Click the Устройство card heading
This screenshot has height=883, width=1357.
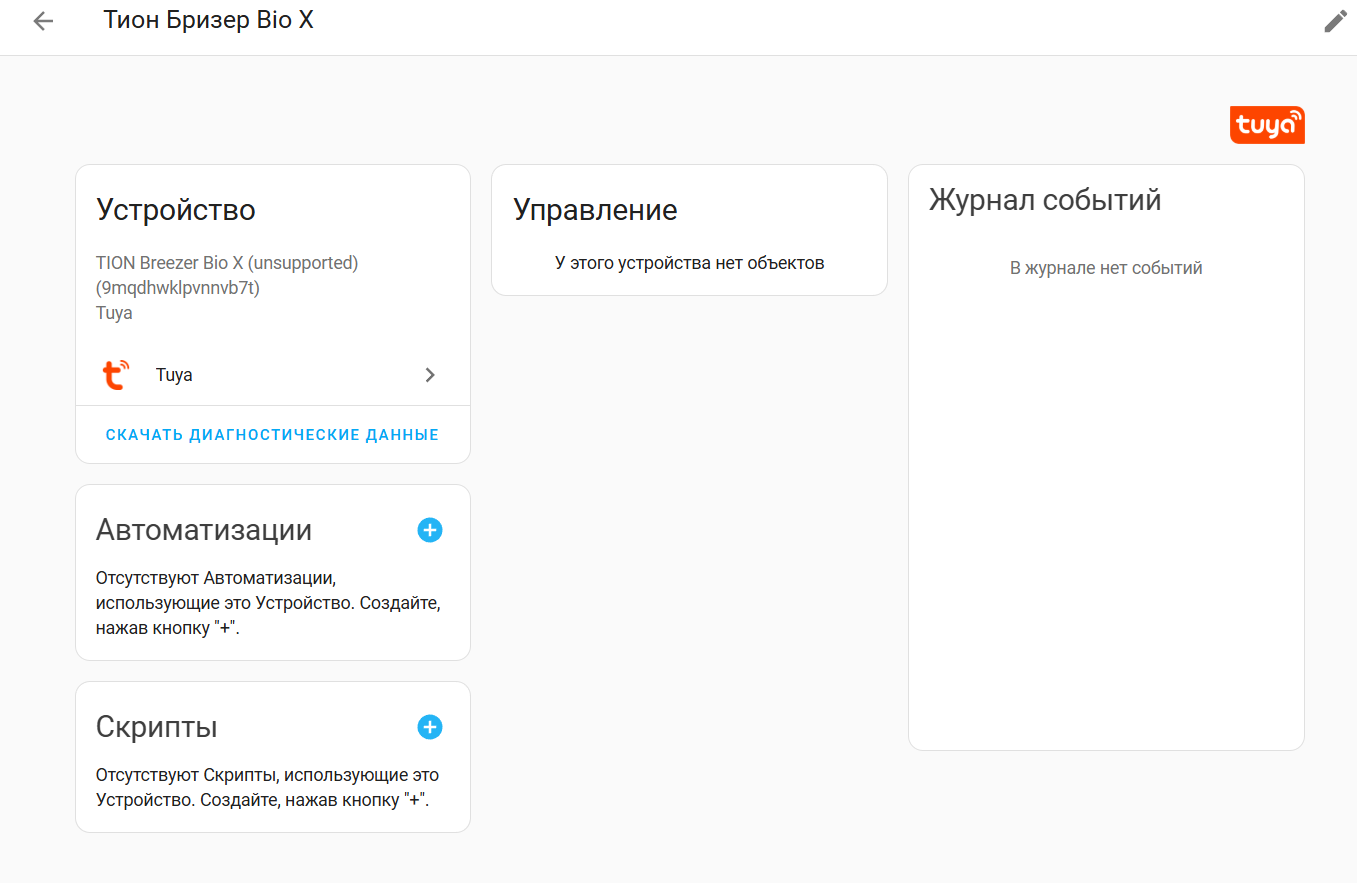click(176, 210)
